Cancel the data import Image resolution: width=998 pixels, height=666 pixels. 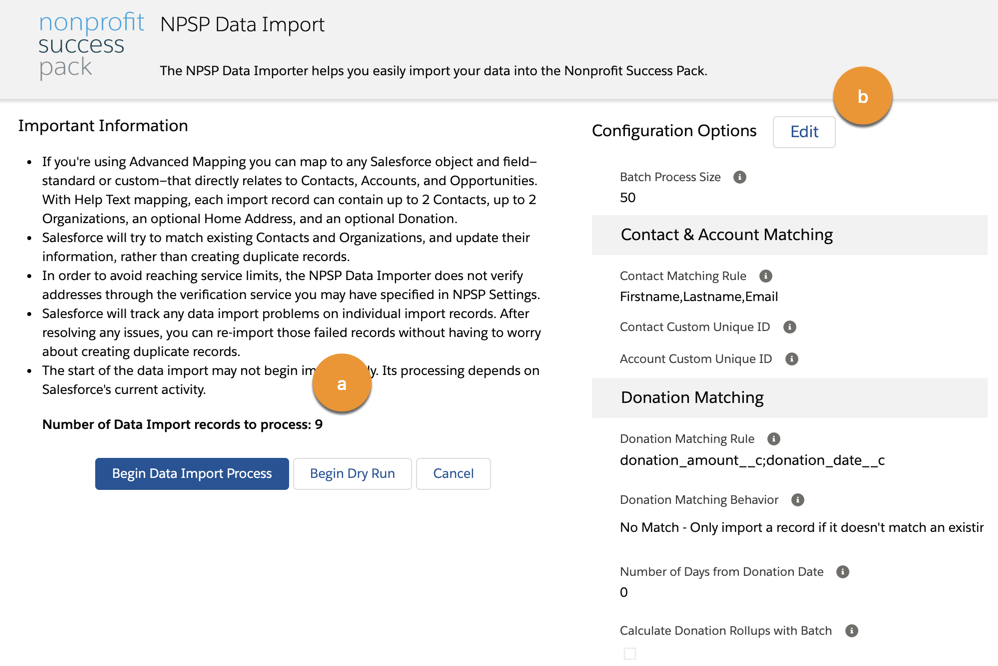tap(453, 474)
